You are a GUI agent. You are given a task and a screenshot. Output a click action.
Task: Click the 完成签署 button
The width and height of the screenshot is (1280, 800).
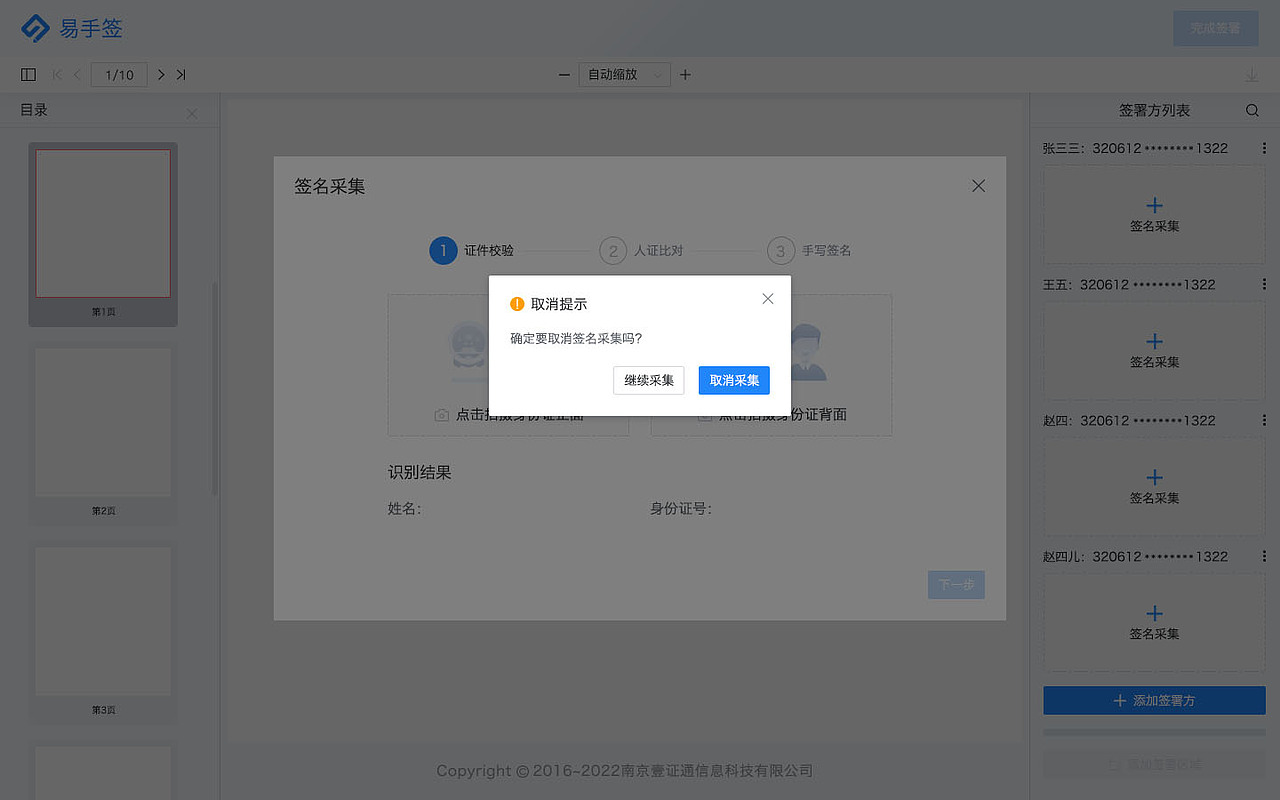(1215, 28)
